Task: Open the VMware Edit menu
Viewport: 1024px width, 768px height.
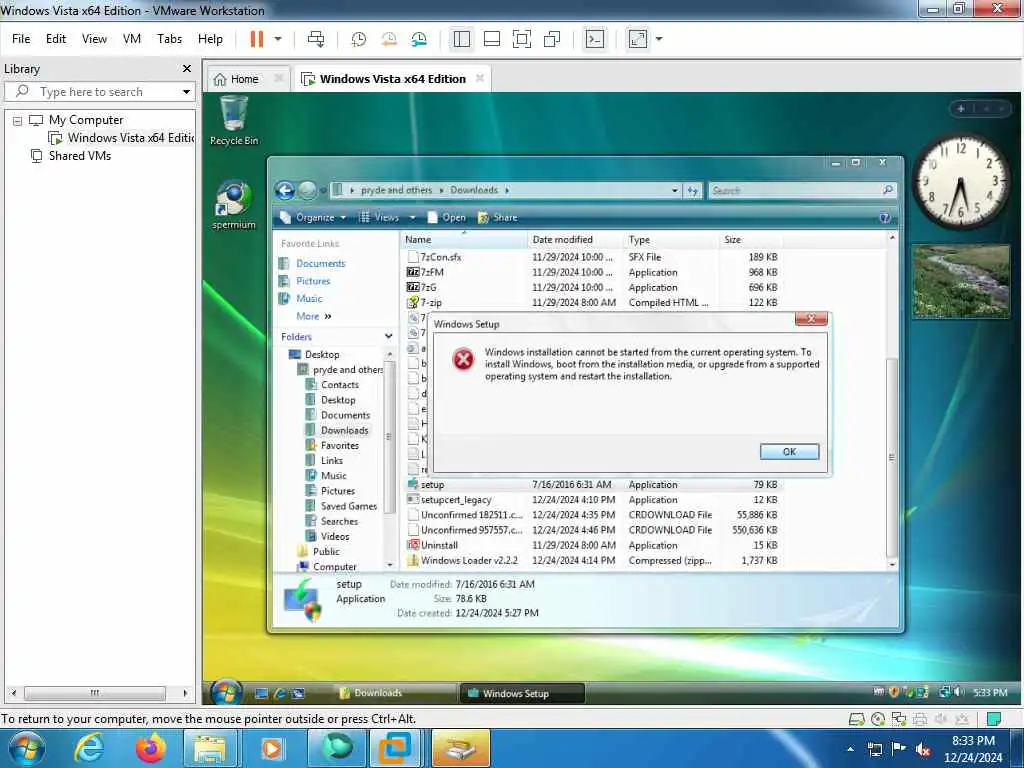Action: click(x=56, y=39)
